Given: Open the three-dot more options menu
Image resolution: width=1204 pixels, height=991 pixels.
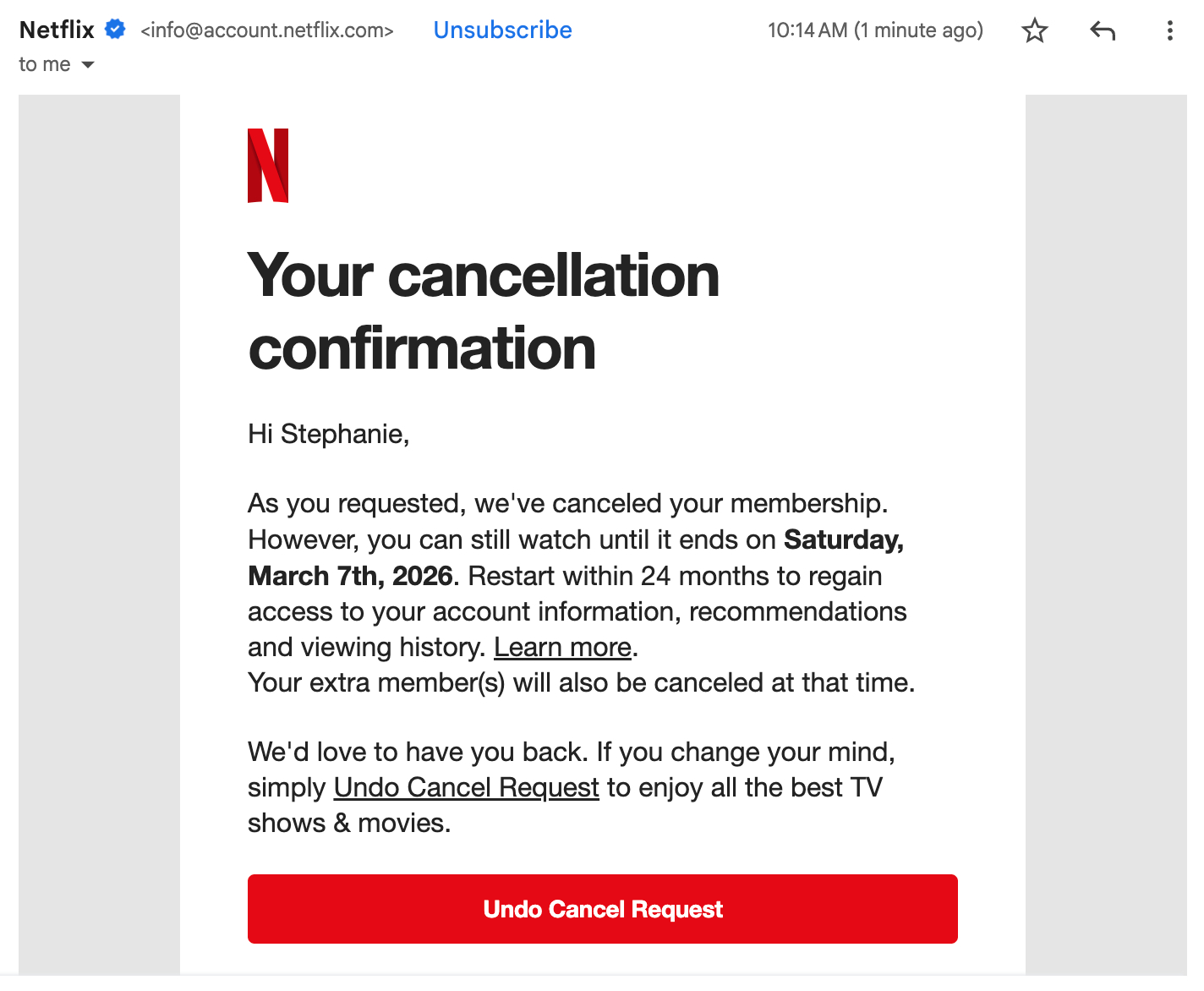Looking at the screenshot, I should click(1169, 31).
